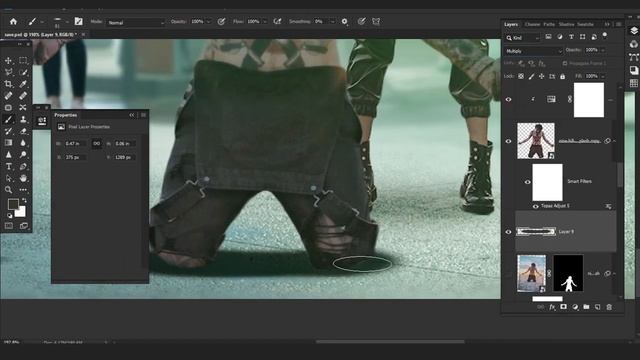Toggle lock all padlock
640x360 pixels.
tap(562, 76)
